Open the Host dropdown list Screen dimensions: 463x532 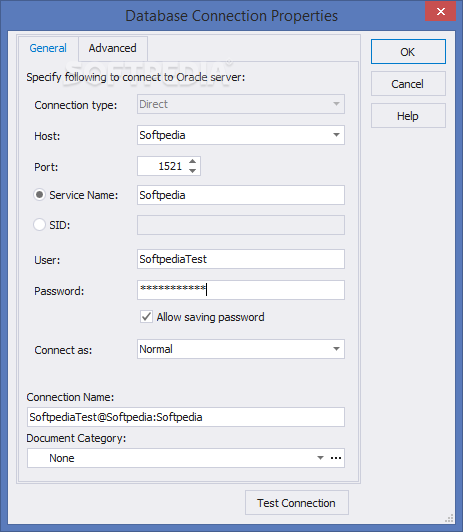coord(336,135)
